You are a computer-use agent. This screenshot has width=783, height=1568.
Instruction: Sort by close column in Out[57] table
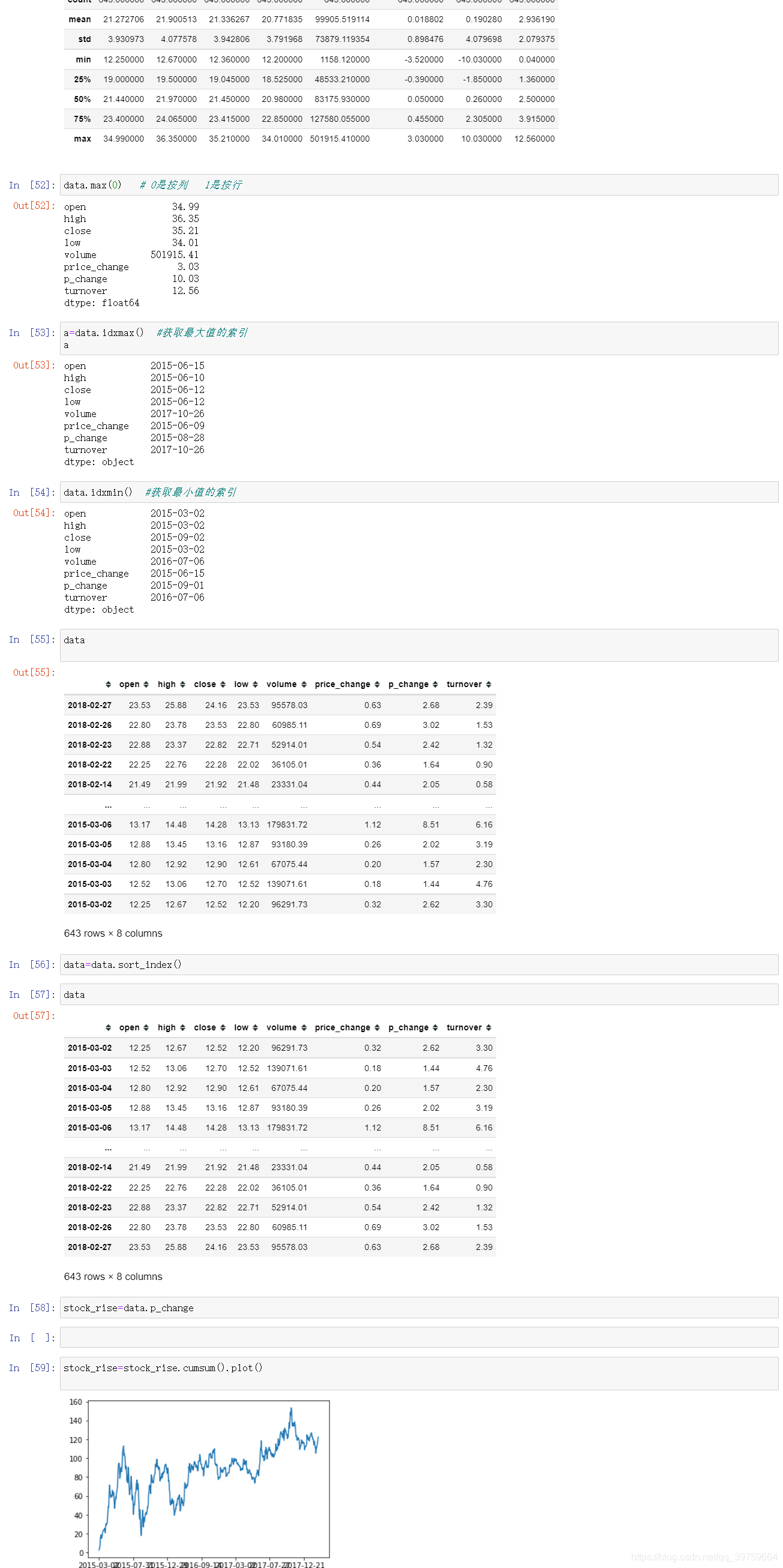click(x=223, y=1027)
